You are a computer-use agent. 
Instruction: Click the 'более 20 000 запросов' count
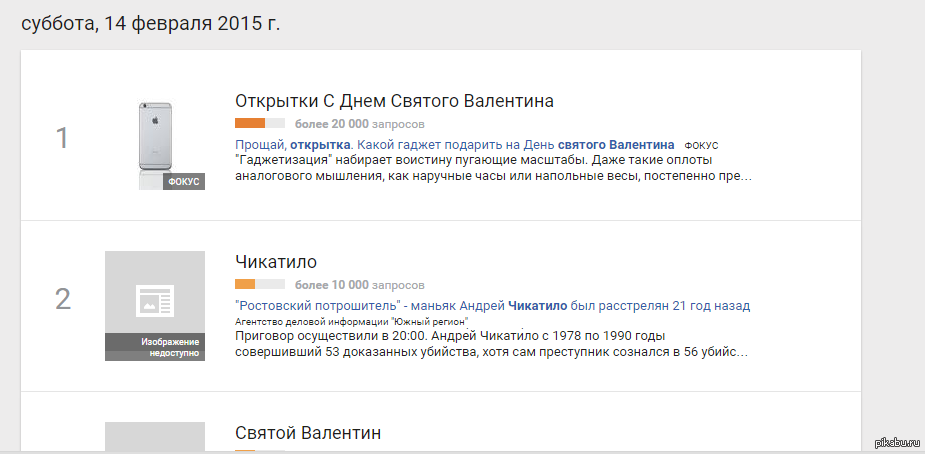tap(359, 124)
